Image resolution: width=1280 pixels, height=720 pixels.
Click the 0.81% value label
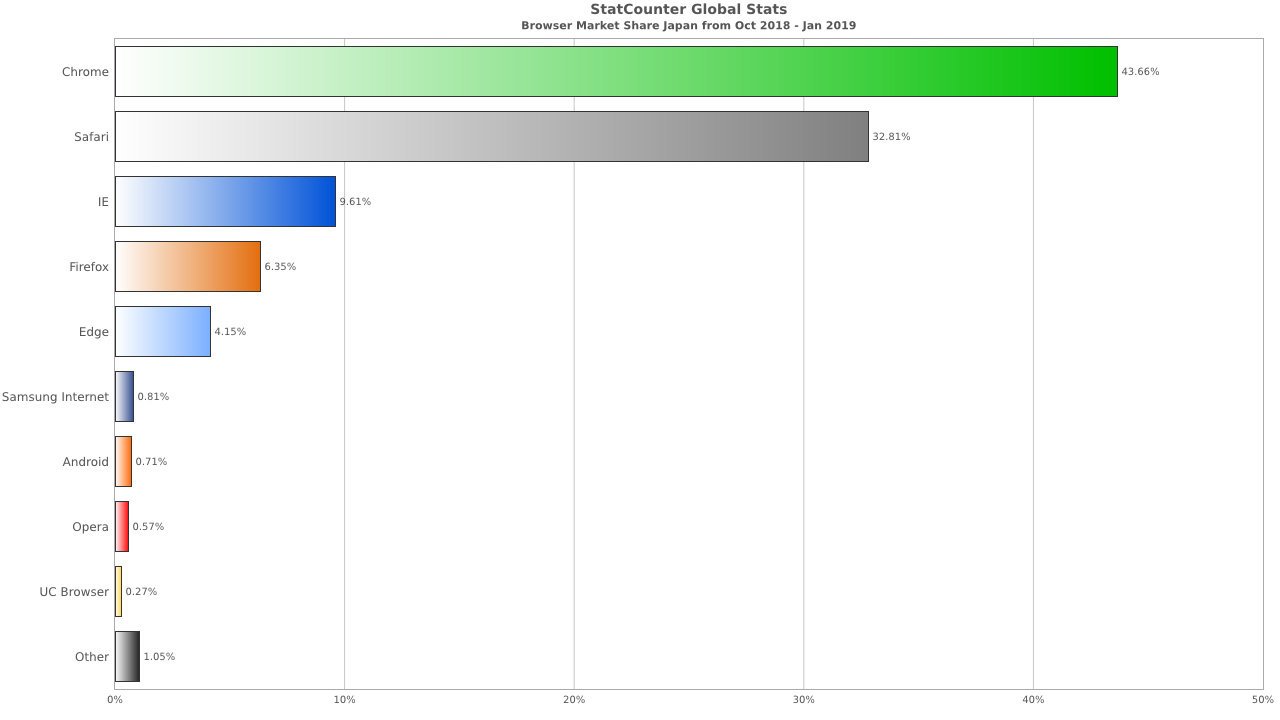153,397
